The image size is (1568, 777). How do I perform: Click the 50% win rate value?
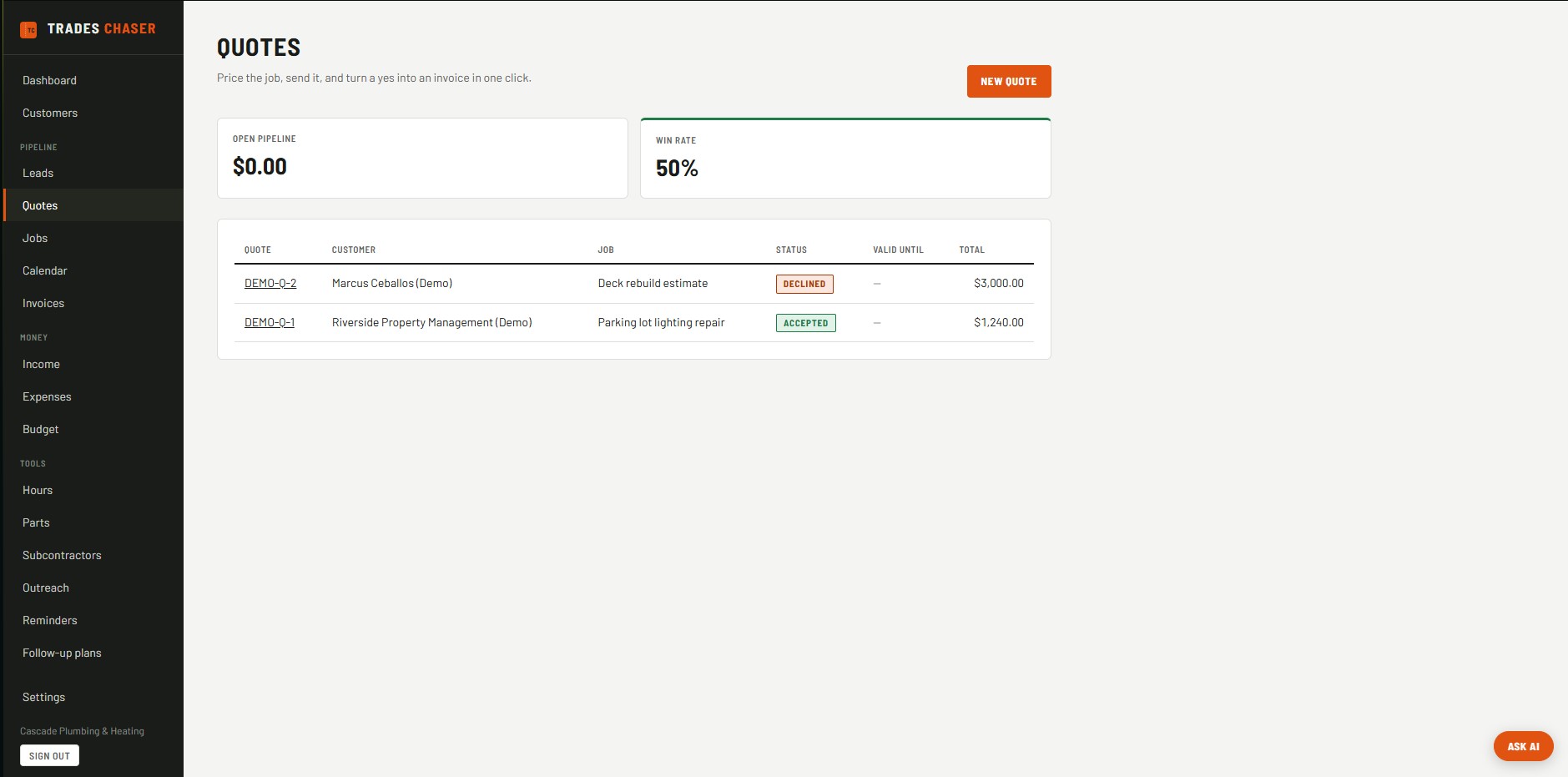[x=677, y=169]
